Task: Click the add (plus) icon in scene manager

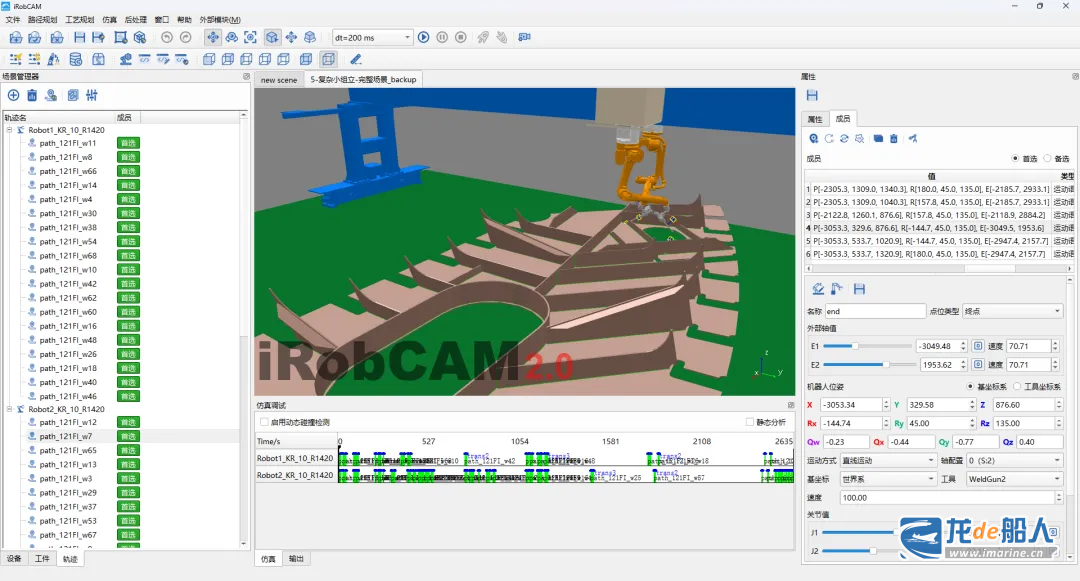Action: 13,95
